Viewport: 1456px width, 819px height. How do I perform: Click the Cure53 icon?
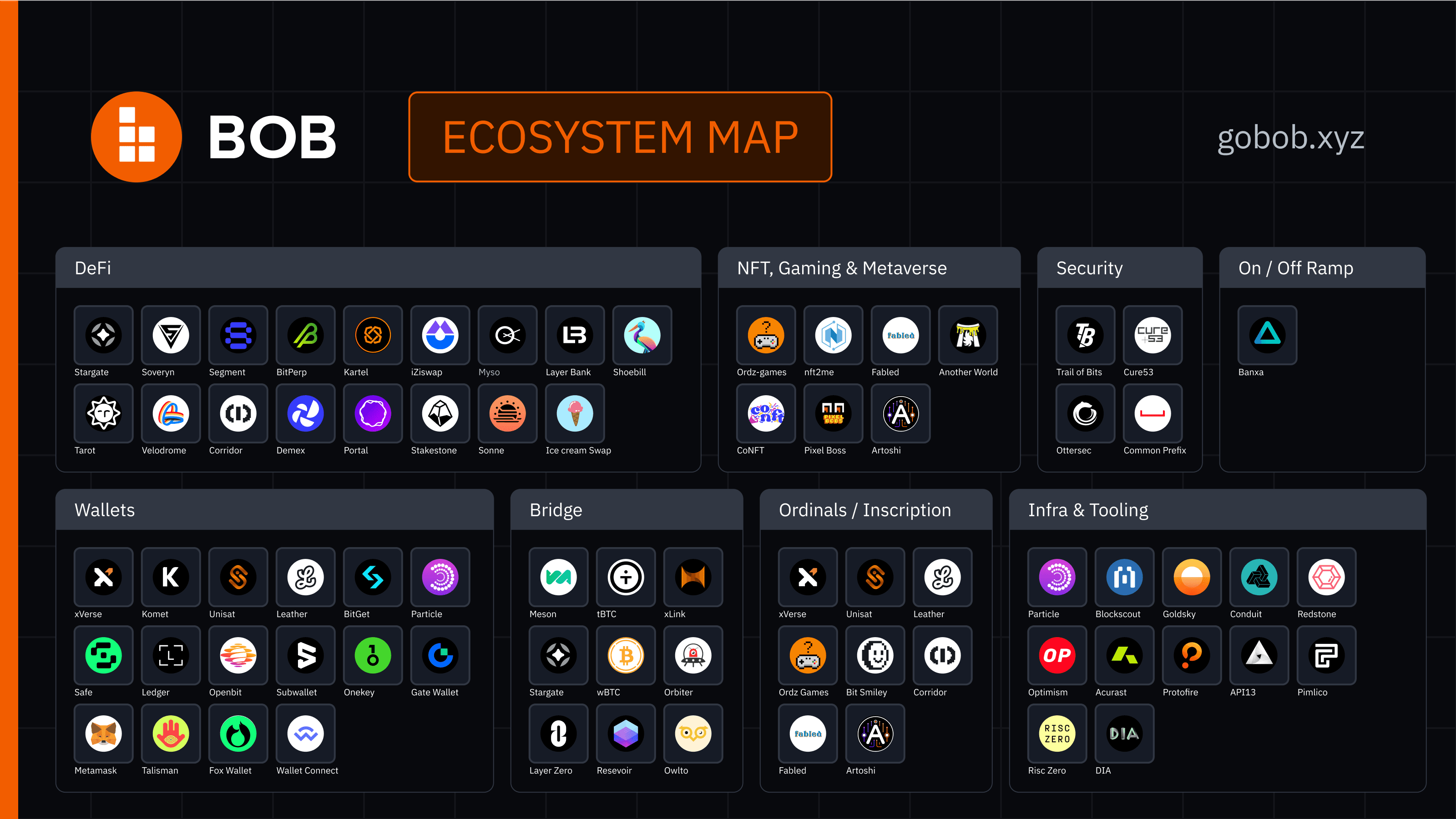[1153, 335]
